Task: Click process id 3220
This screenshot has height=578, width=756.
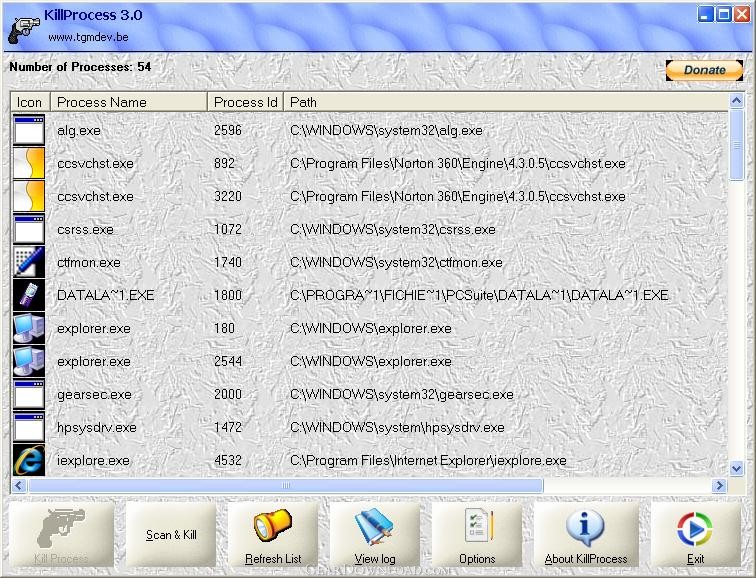Action: click(x=228, y=197)
